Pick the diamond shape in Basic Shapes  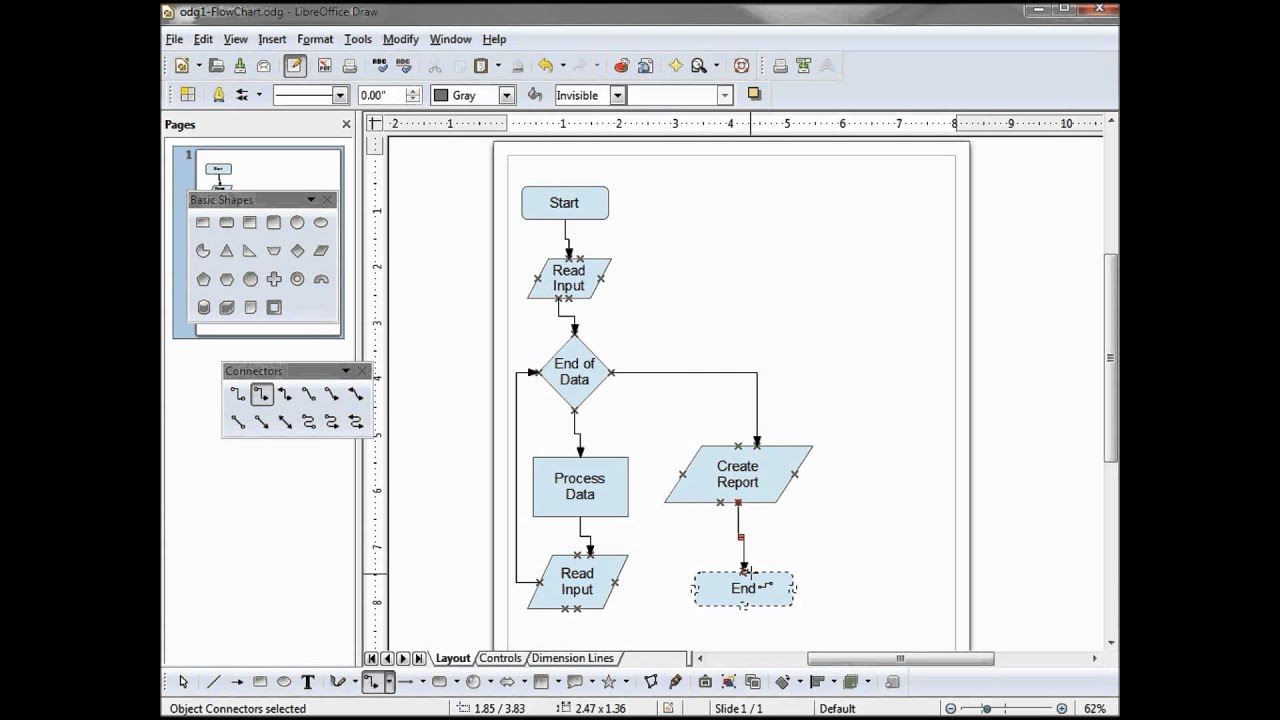point(297,251)
